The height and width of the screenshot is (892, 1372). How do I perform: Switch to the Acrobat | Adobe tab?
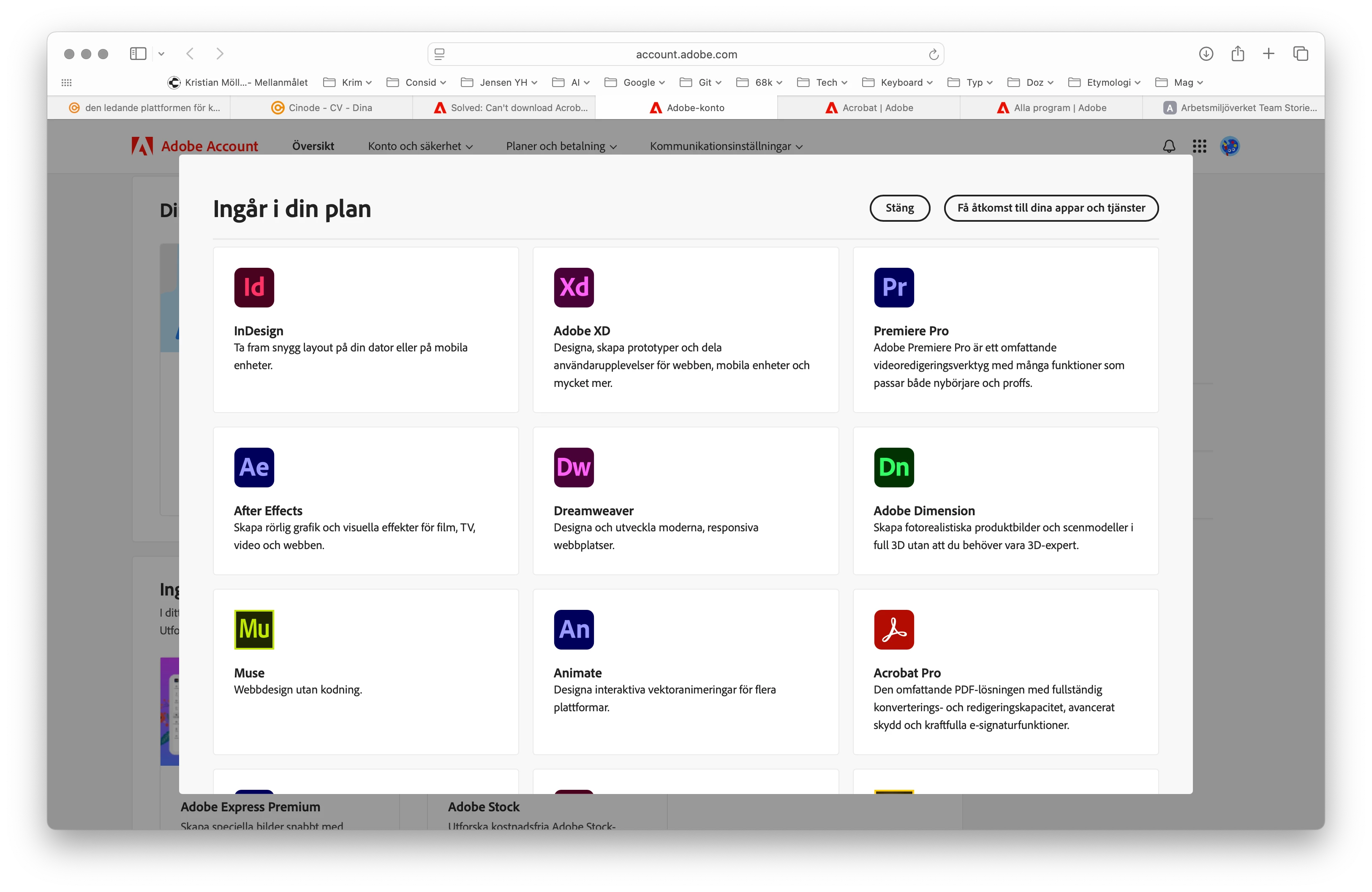coord(869,108)
